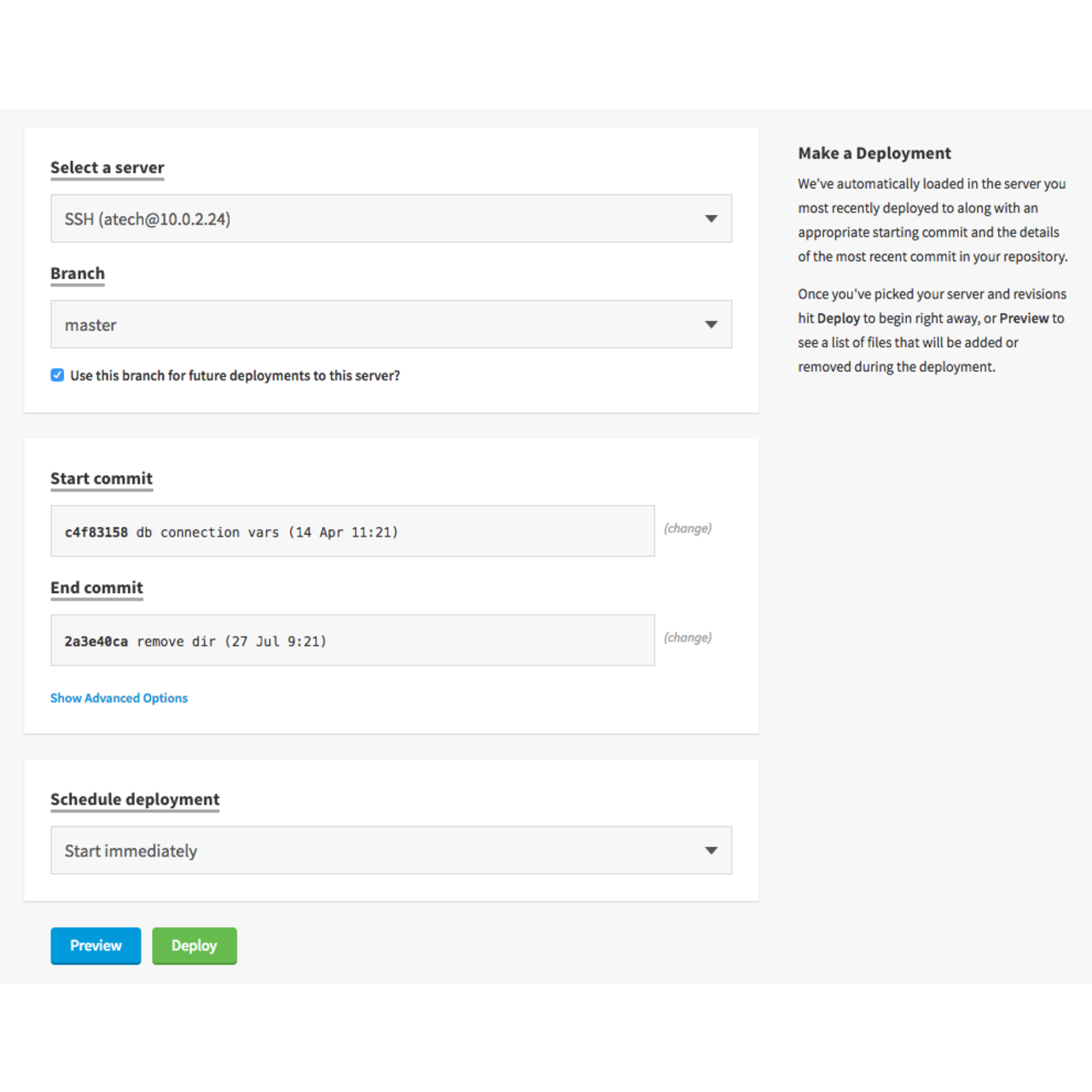1092x1092 pixels.
Task: Open the server dropdown arrow
Action: (x=712, y=218)
